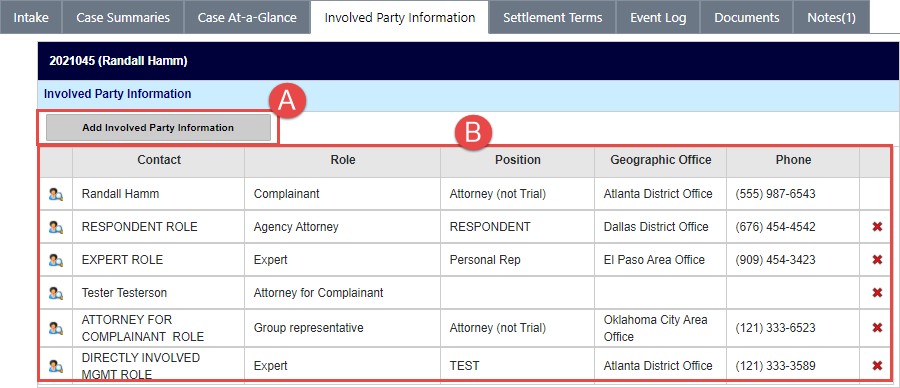The height and width of the screenshot is (388, 900).
Task: Delete the EXPERT ROLE row
Action: (877, 260)
